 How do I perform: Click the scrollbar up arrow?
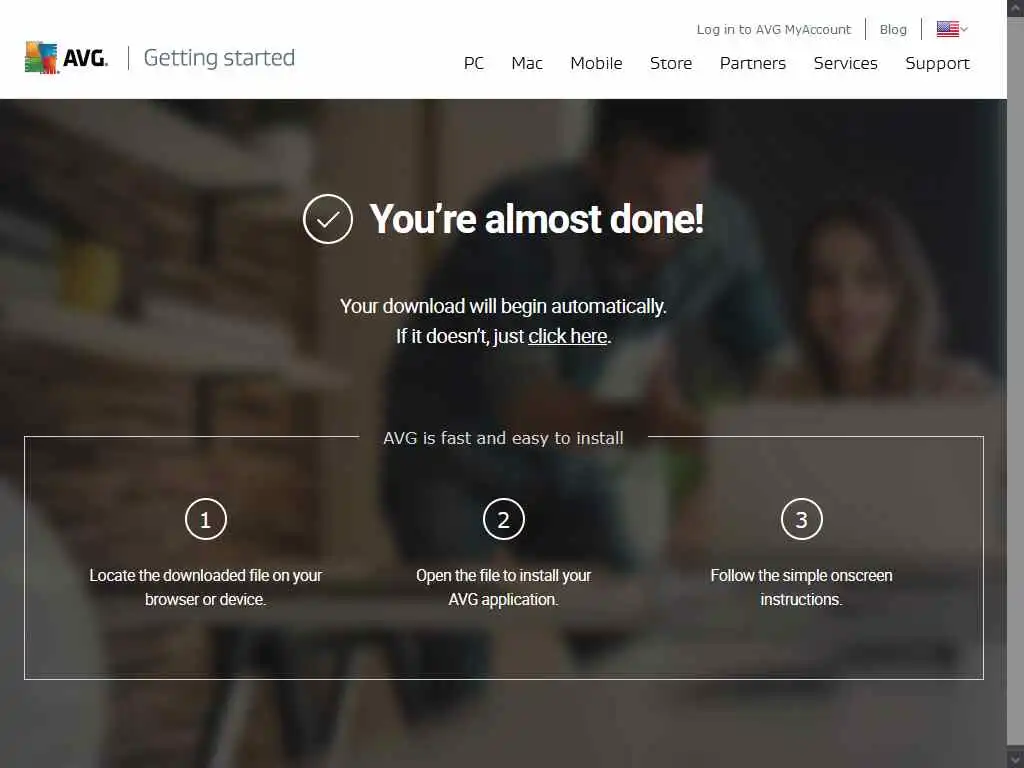1016,8
